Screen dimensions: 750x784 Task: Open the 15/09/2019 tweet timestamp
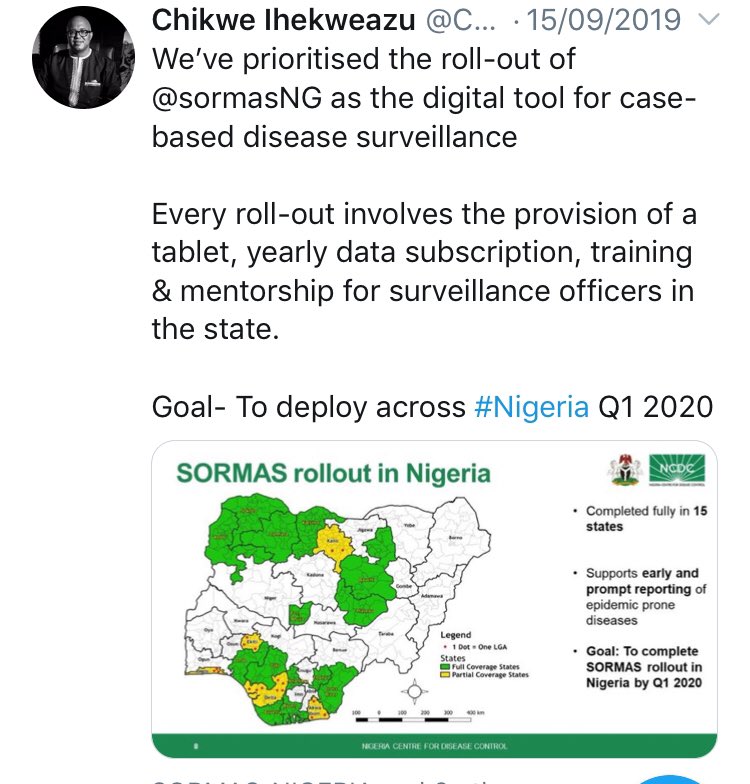(604, 20)
